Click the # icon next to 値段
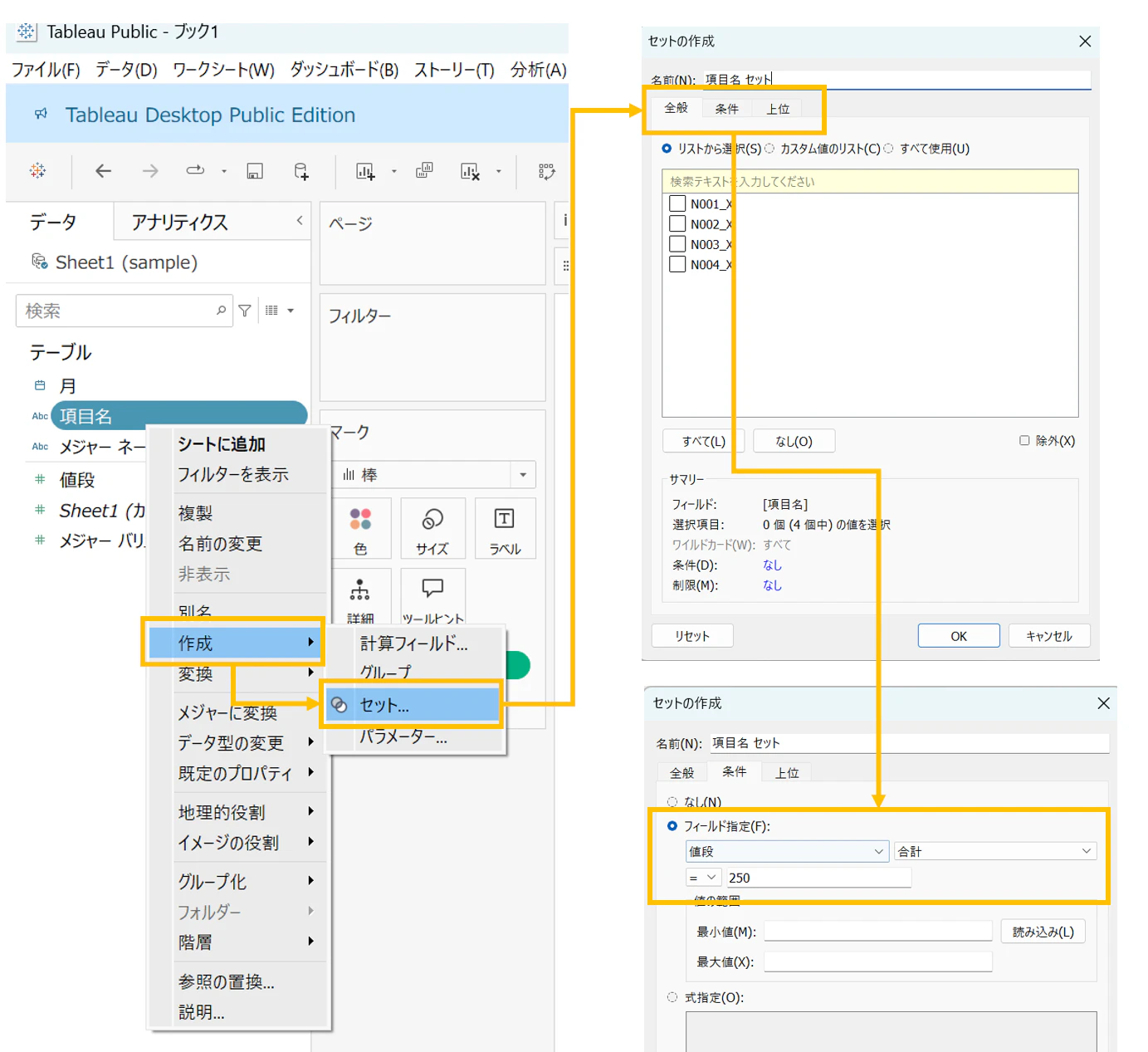The image size is (1148, 1052). click(40, 479)
